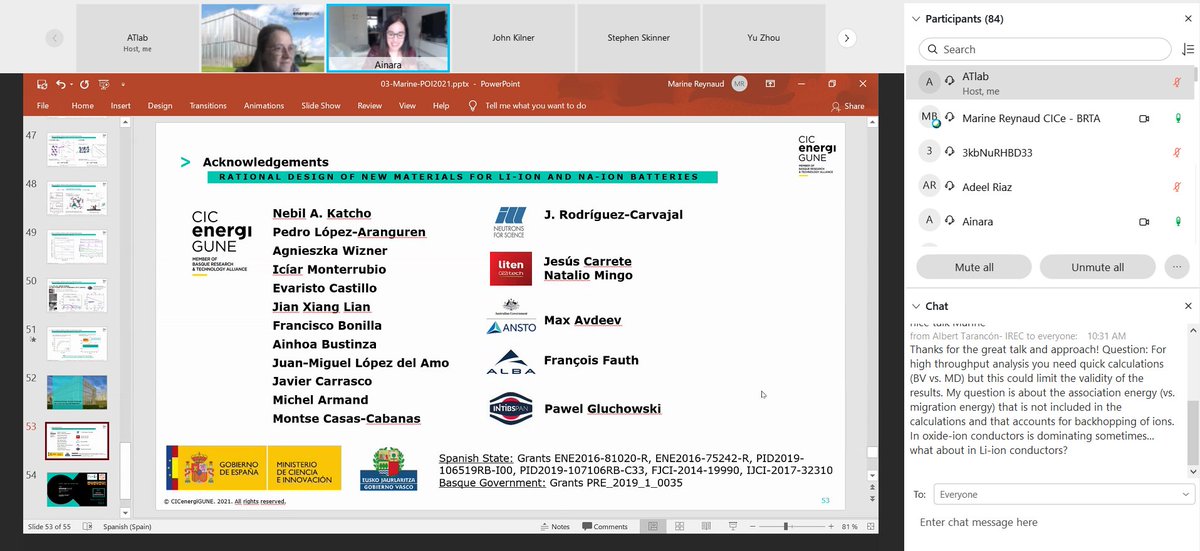
Task: Go to previous video strip participants
Action: coord(55,38)
